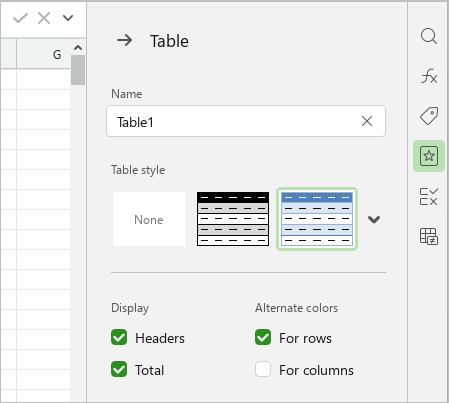Click the scrollbar up arrow
449x403 pixels.
[78, 48]
